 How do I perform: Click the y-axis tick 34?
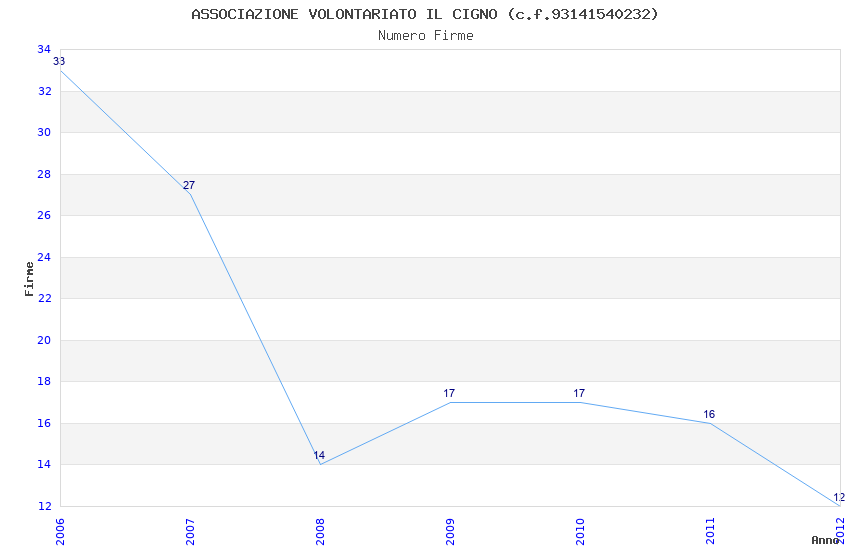point(44,49)
